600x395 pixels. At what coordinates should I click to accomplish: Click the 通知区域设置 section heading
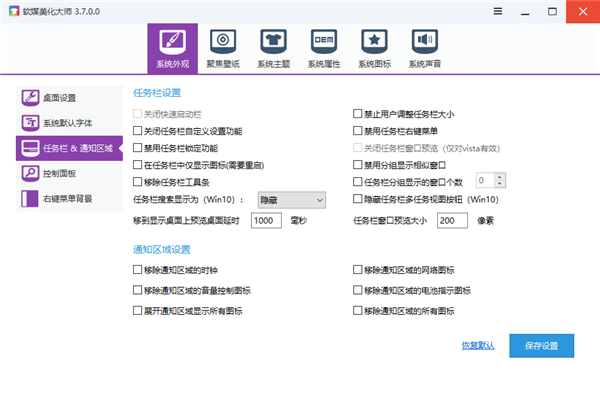(161, 250)
